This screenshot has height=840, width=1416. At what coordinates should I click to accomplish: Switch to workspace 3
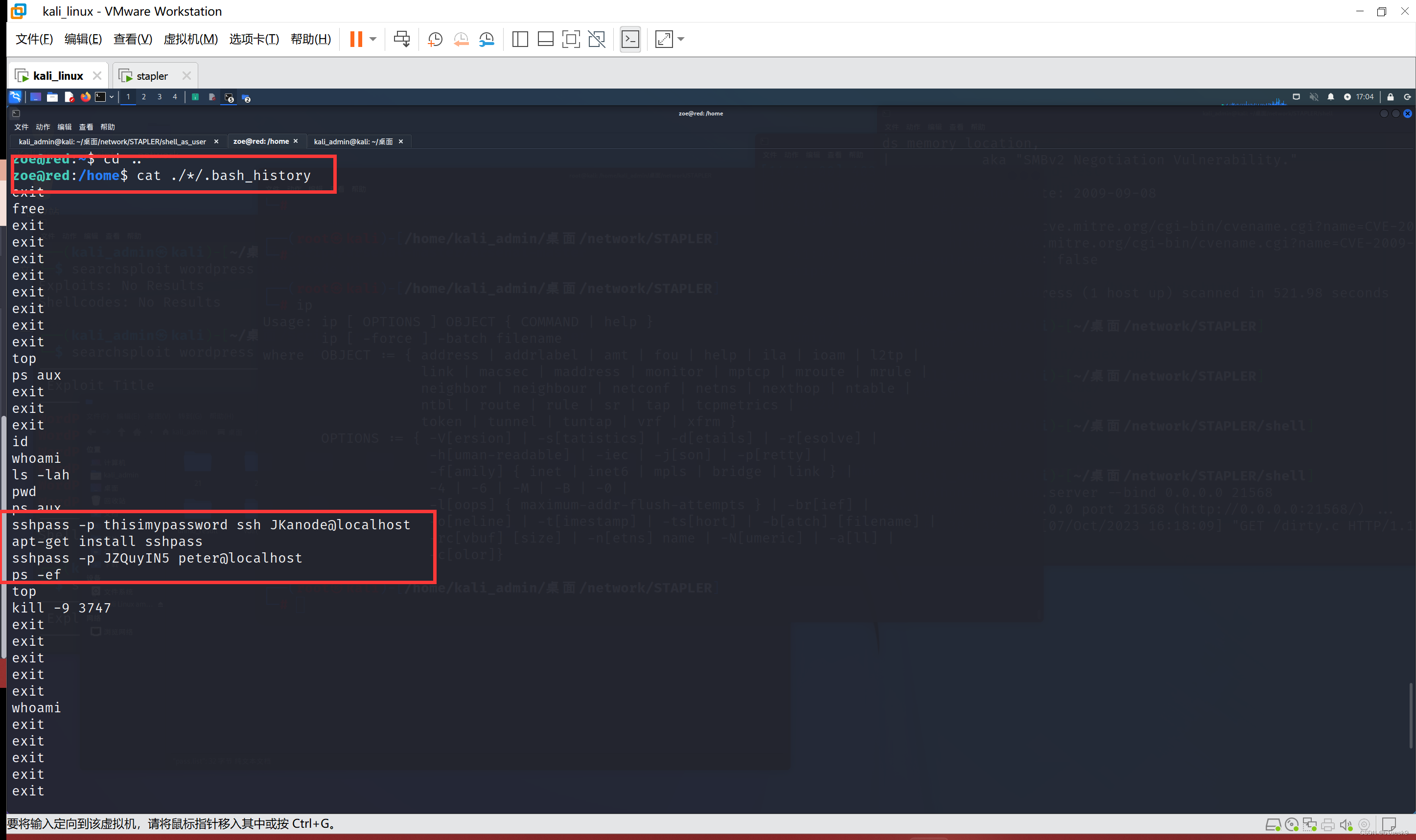pos(160,97)
